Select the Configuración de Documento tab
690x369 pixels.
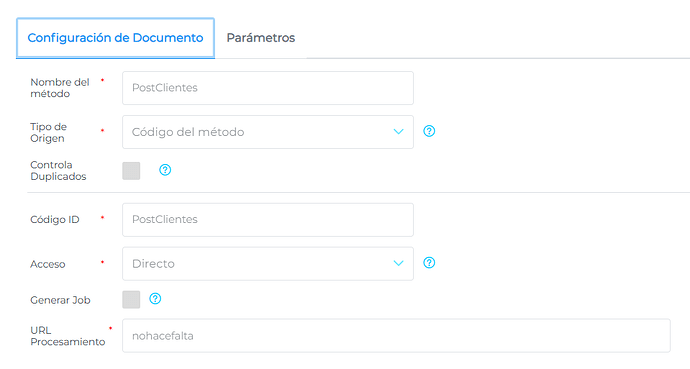tap(115, 38)
